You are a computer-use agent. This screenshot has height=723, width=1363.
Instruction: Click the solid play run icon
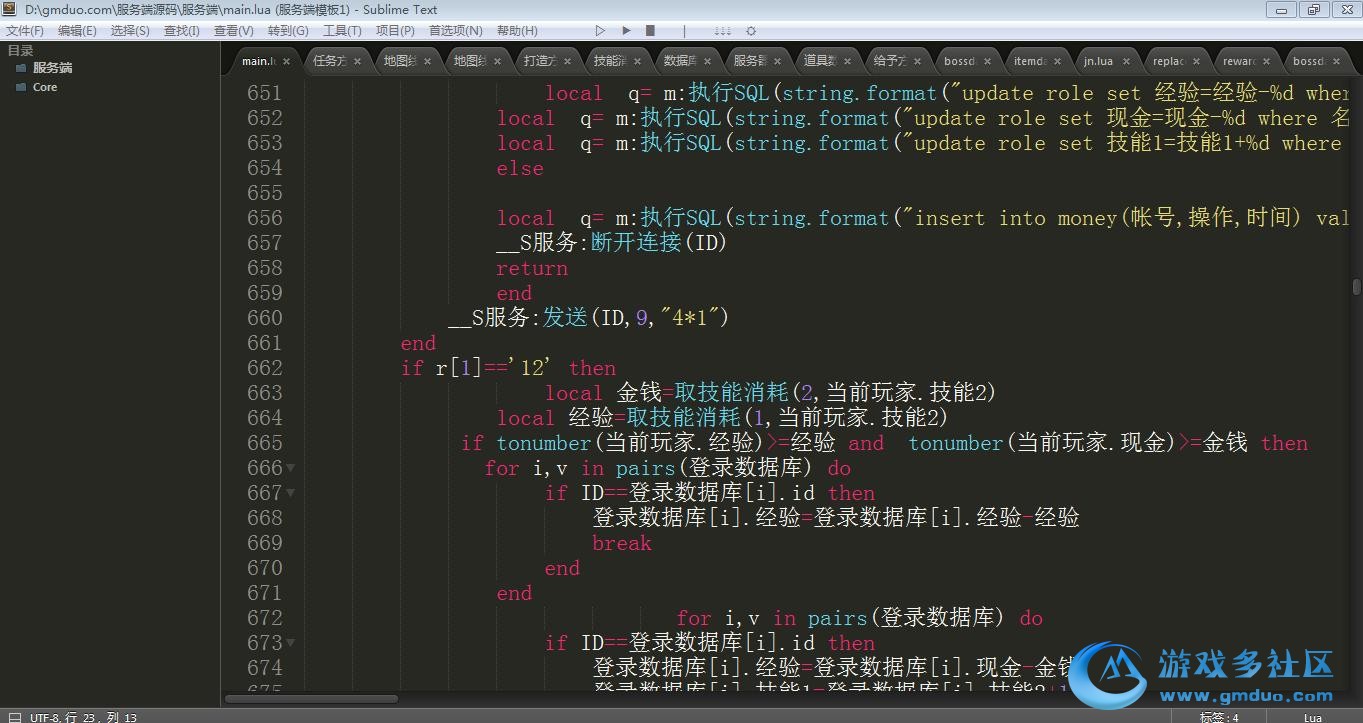626,31
